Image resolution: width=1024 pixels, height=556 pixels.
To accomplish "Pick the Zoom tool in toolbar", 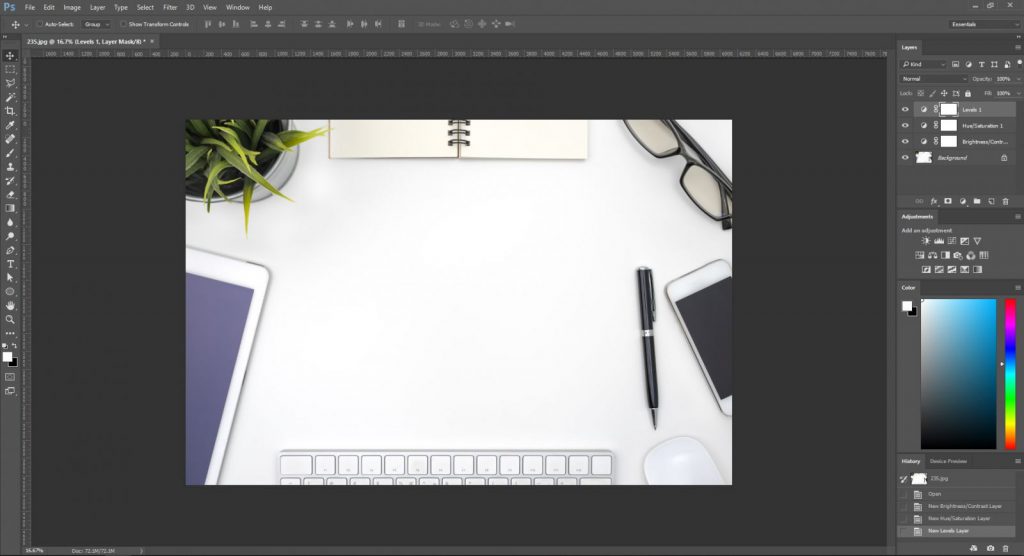I will [10, 319].
